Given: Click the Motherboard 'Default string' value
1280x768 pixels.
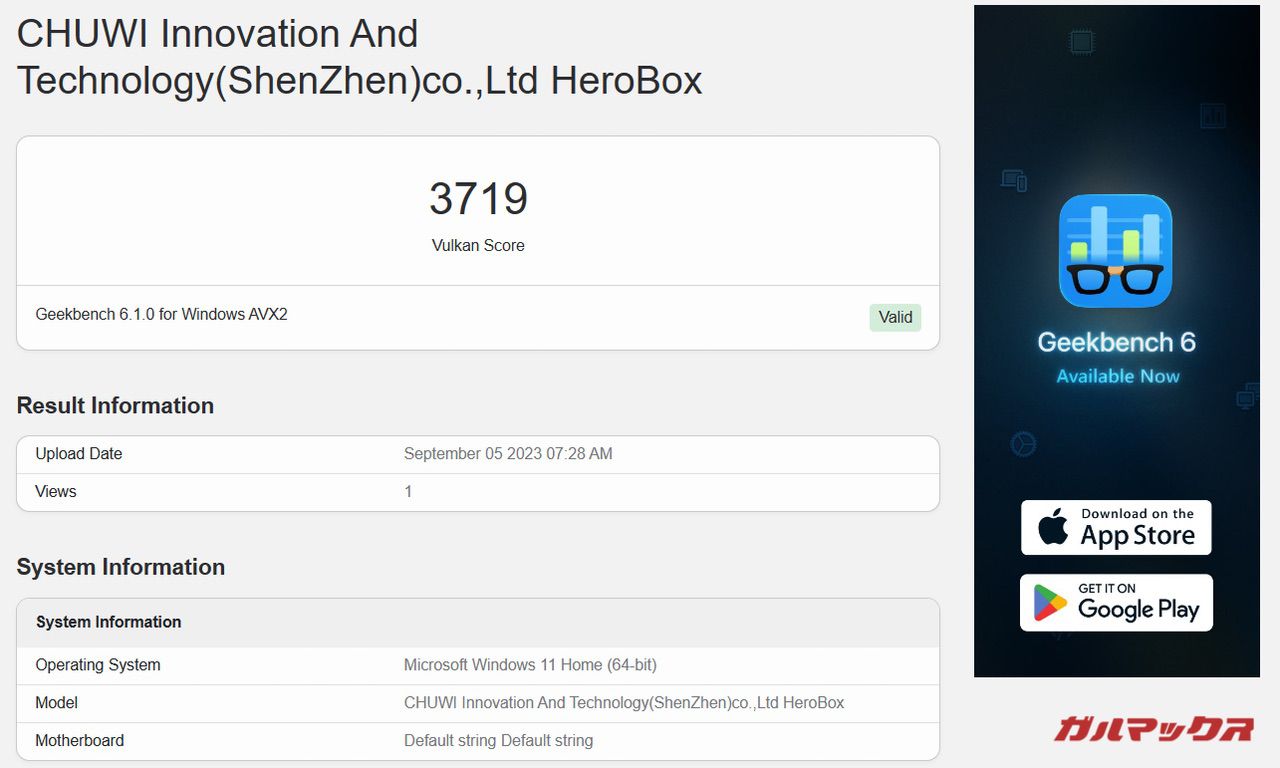Looking at the screenshot, I should coord(498,741).
